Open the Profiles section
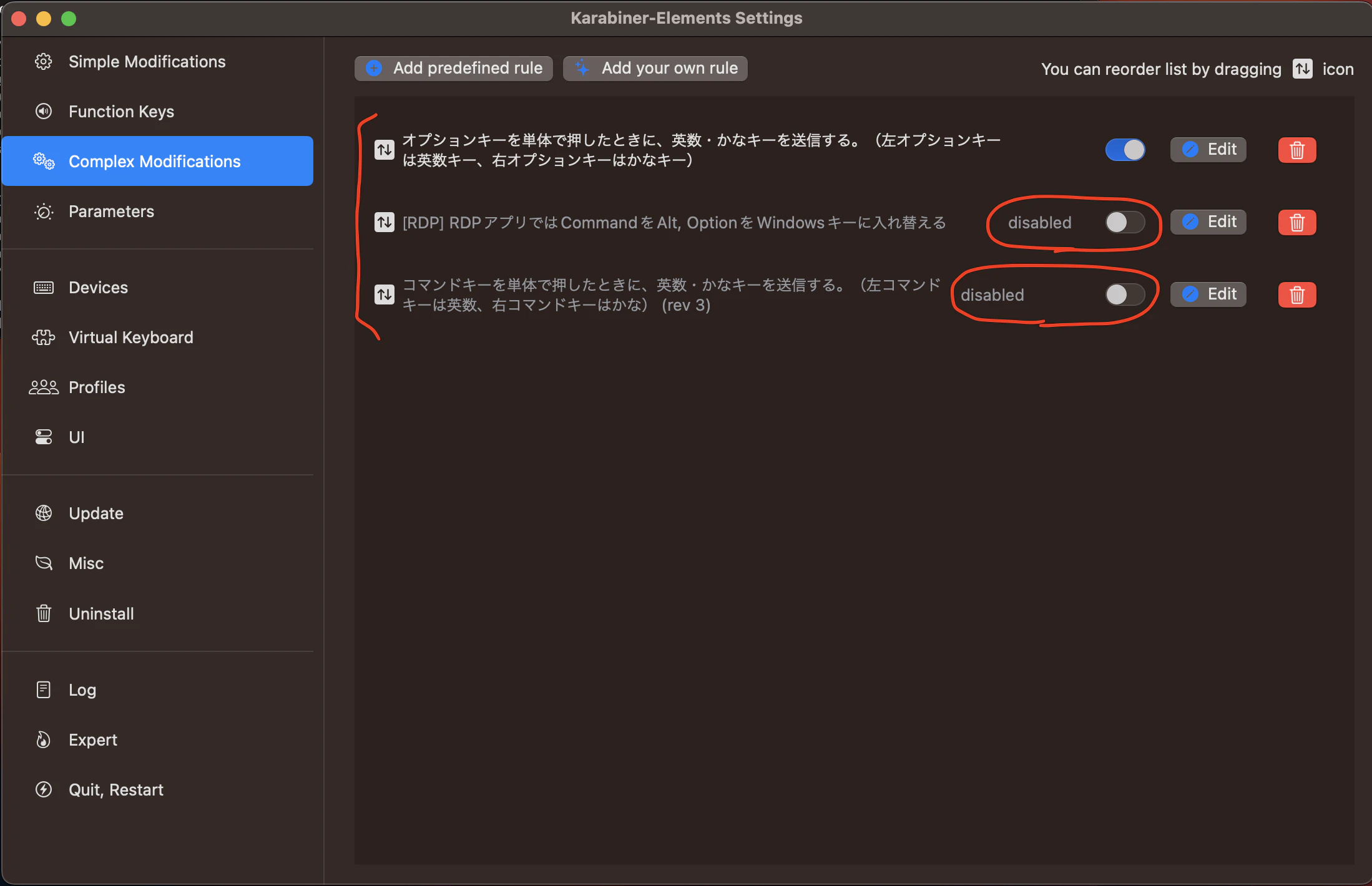The image size is (1372, 886). [x=97, y=387]
